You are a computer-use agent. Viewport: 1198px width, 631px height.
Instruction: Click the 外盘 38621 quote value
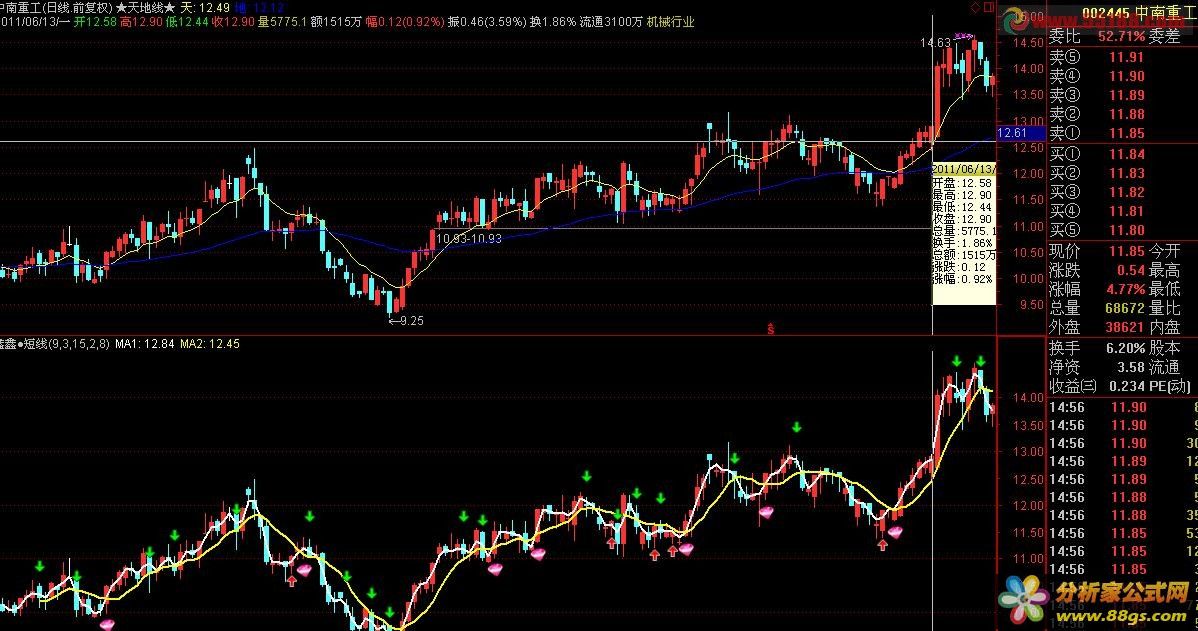[1125, 328]
